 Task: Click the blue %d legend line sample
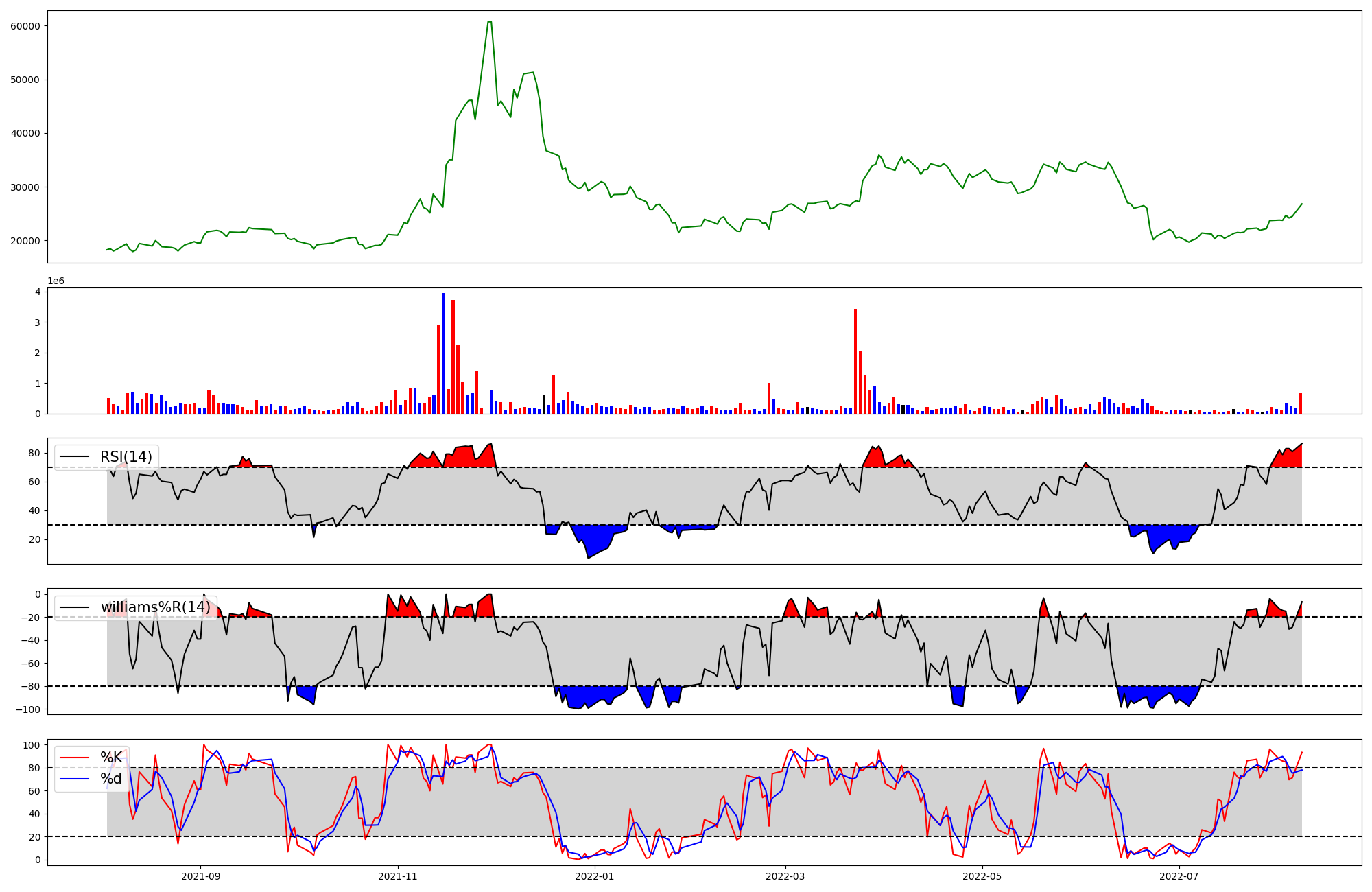75,779
